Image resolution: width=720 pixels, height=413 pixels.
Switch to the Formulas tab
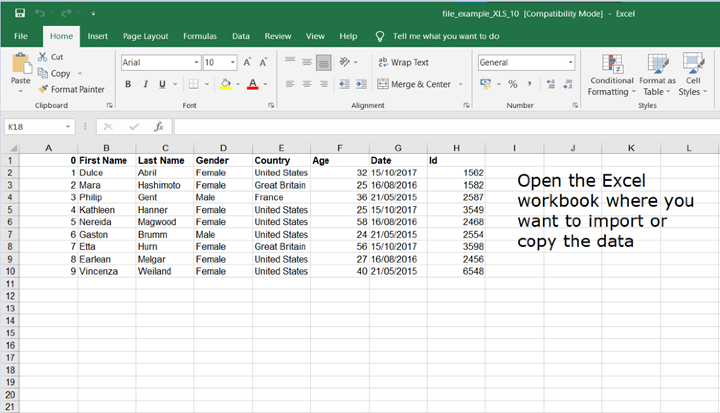pos(199,36)
